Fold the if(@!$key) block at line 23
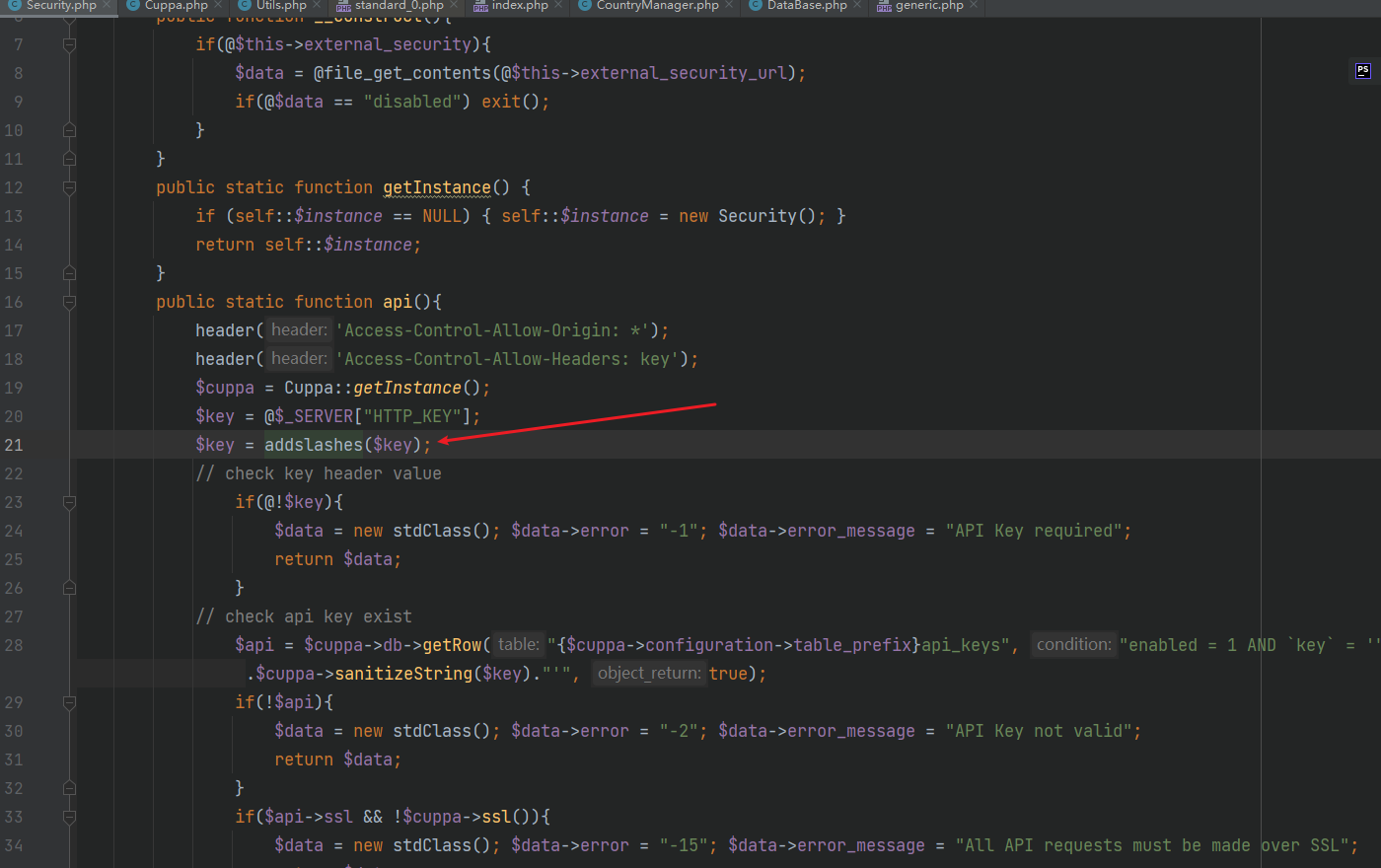This screenshot has width=1381, height=868. (69, 502)
